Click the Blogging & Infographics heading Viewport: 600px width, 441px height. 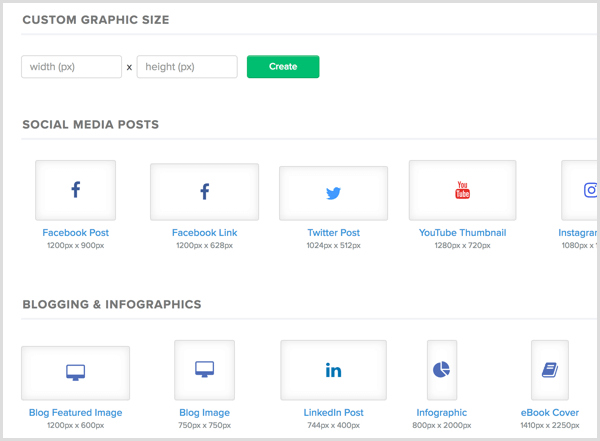click(x=112, y=304)
